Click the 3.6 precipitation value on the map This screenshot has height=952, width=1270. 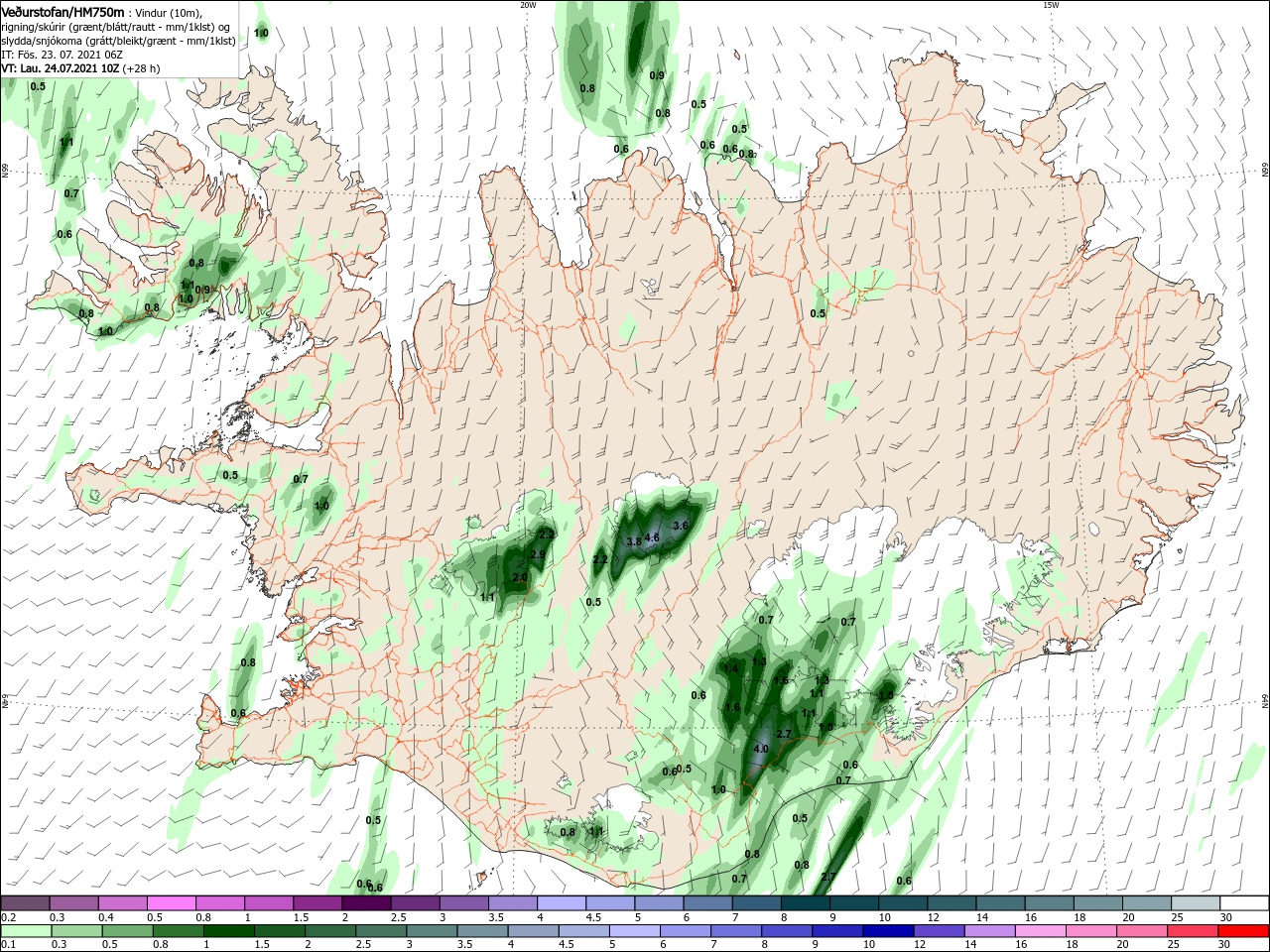(681, 525)
